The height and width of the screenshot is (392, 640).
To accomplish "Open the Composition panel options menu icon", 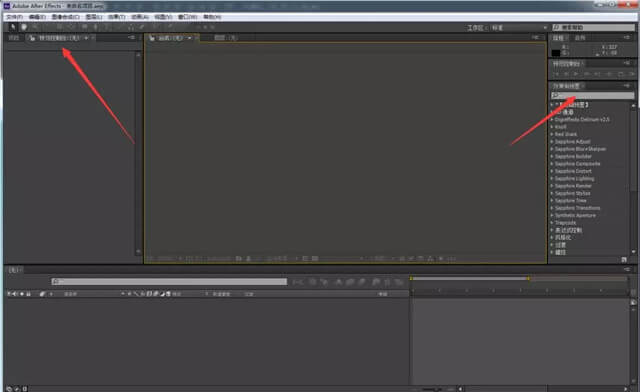I will (x=536, y=38).
